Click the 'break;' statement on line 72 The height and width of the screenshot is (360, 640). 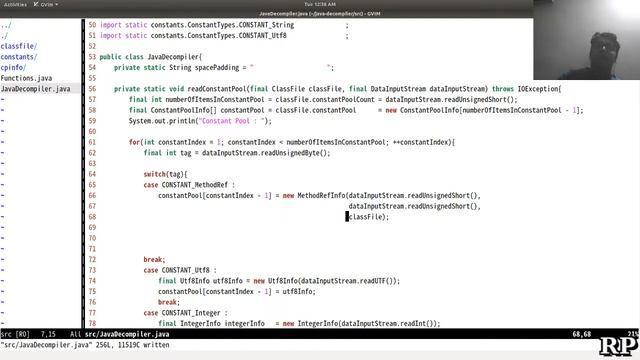pyautogui.click(x=154, y=260)
